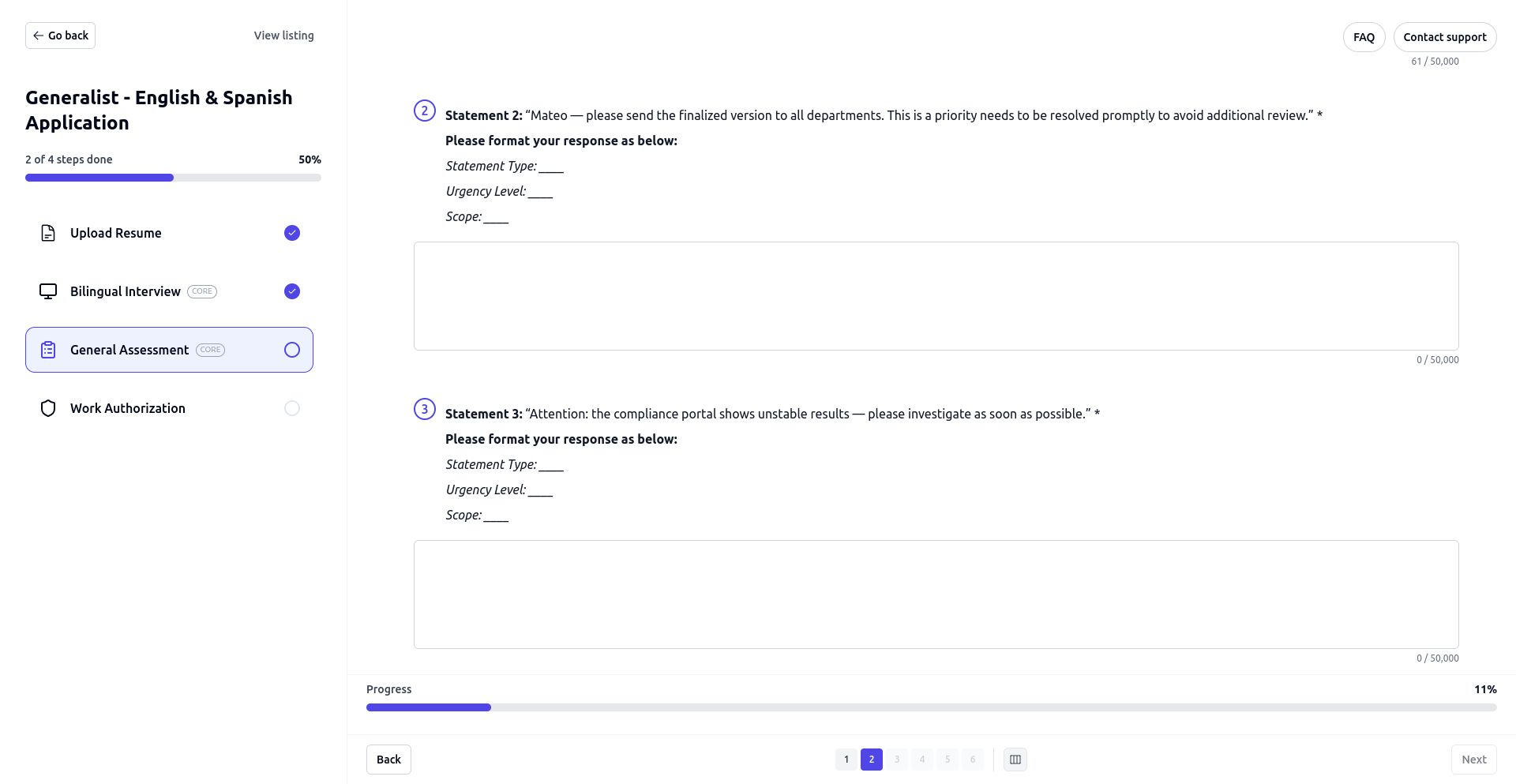Click the General Assessment status circle
Viewport: 1516px width, 784px height.
click(x=292, y=350)
